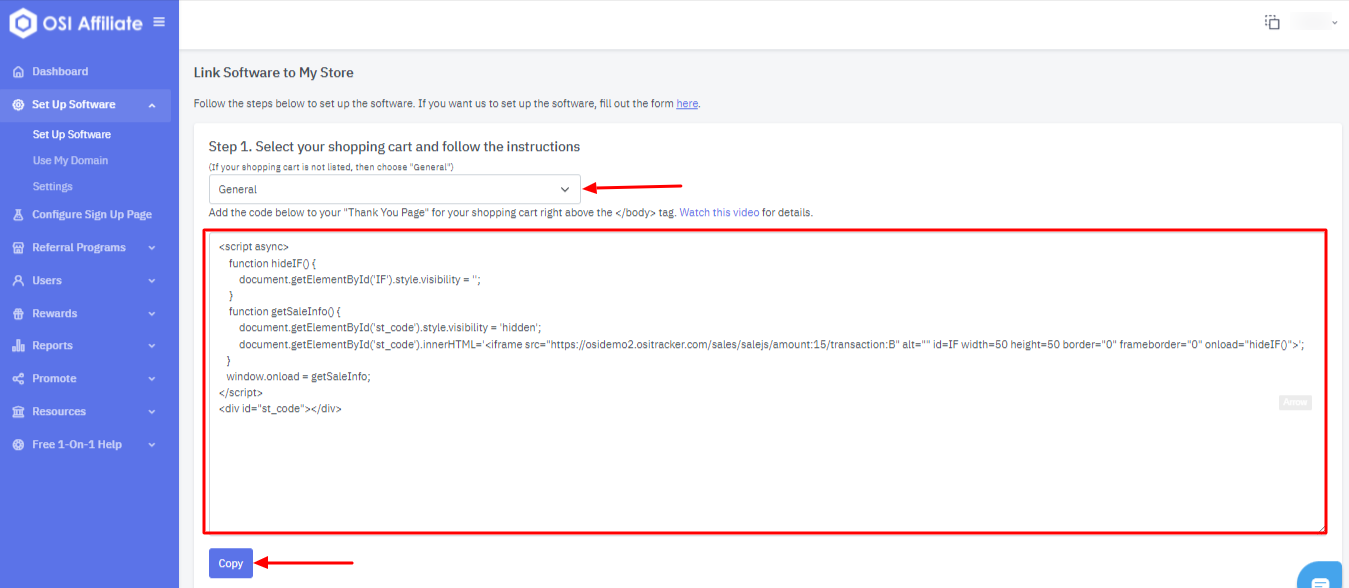Open Configure Sign Up Page
This screenshot has height=588, width=1349.
click(92, 215)
